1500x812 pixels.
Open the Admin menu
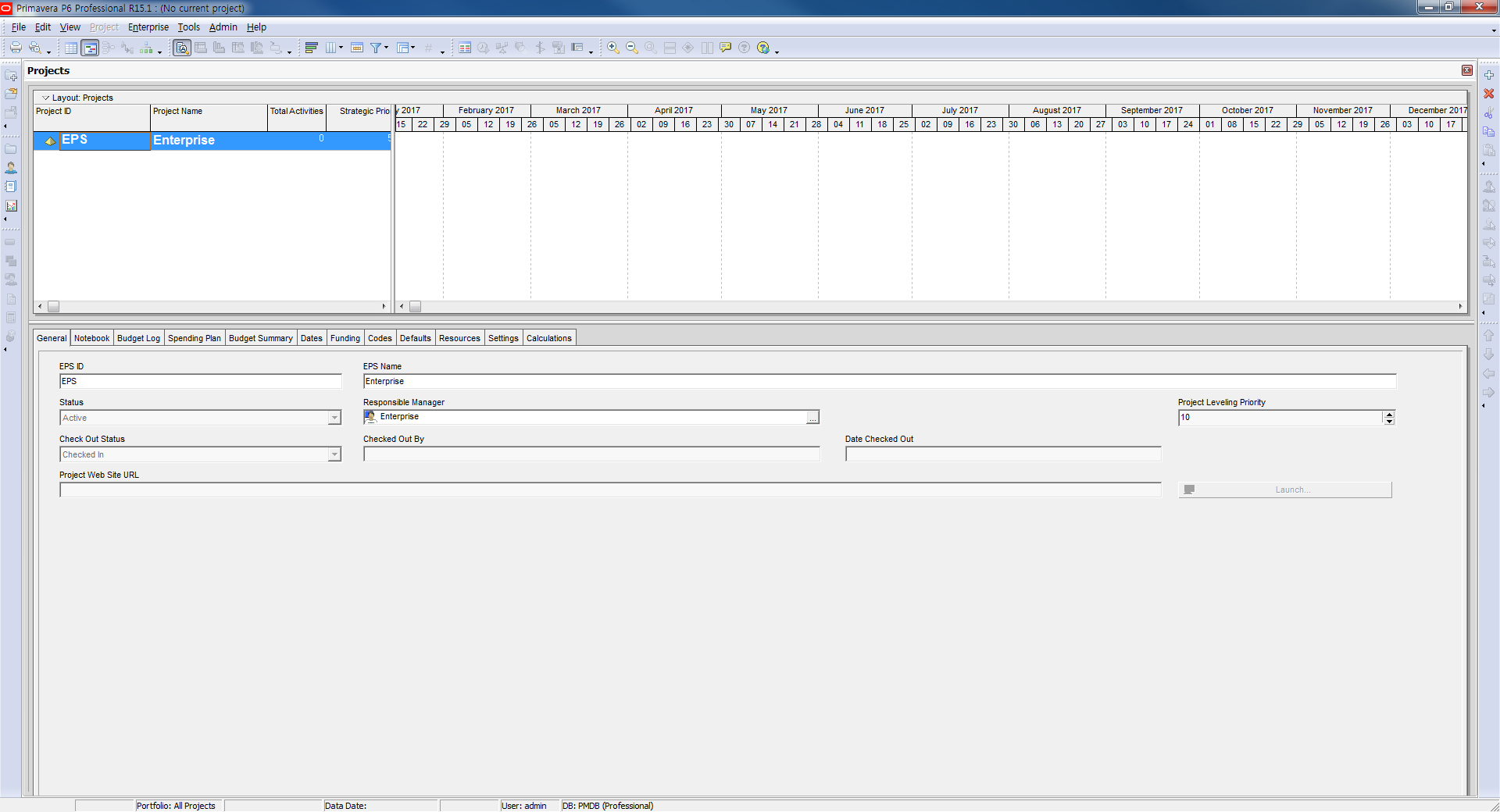(223, 27)
